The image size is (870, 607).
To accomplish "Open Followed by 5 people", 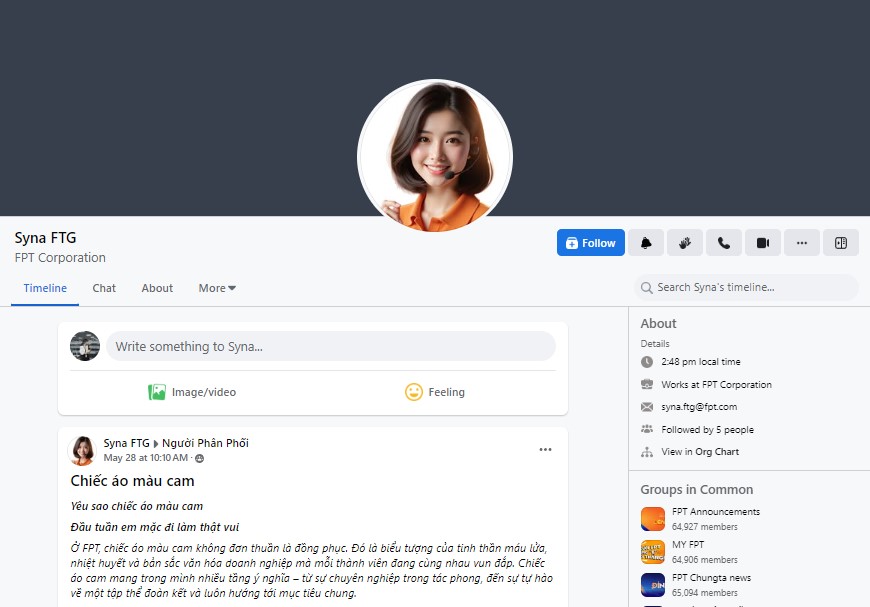I will pos(707,429).
